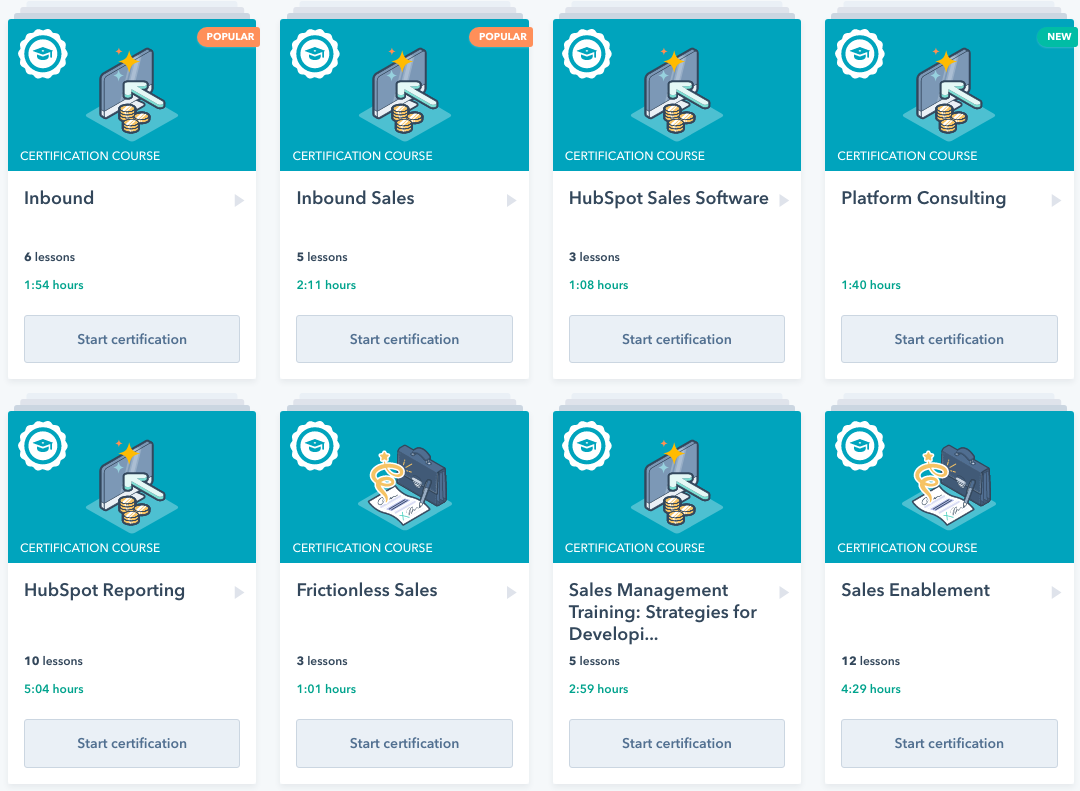Click the POPULAR tag on Inbound Sales card

pos(502,37)
